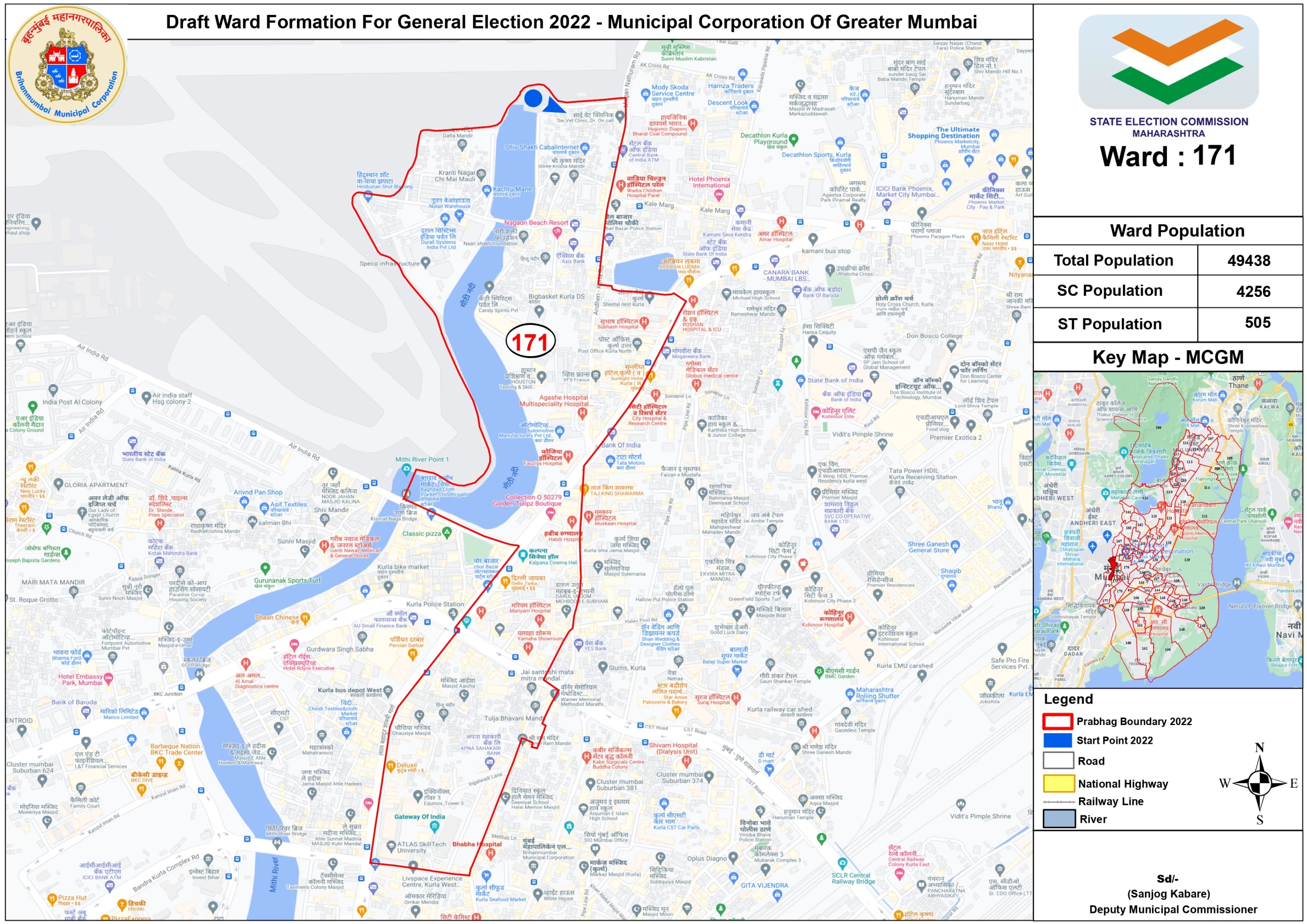Click the yellow National Highway legend swatch
Screen dimensions: 1307x924
pyautogui.click(x=1058, y=783)
